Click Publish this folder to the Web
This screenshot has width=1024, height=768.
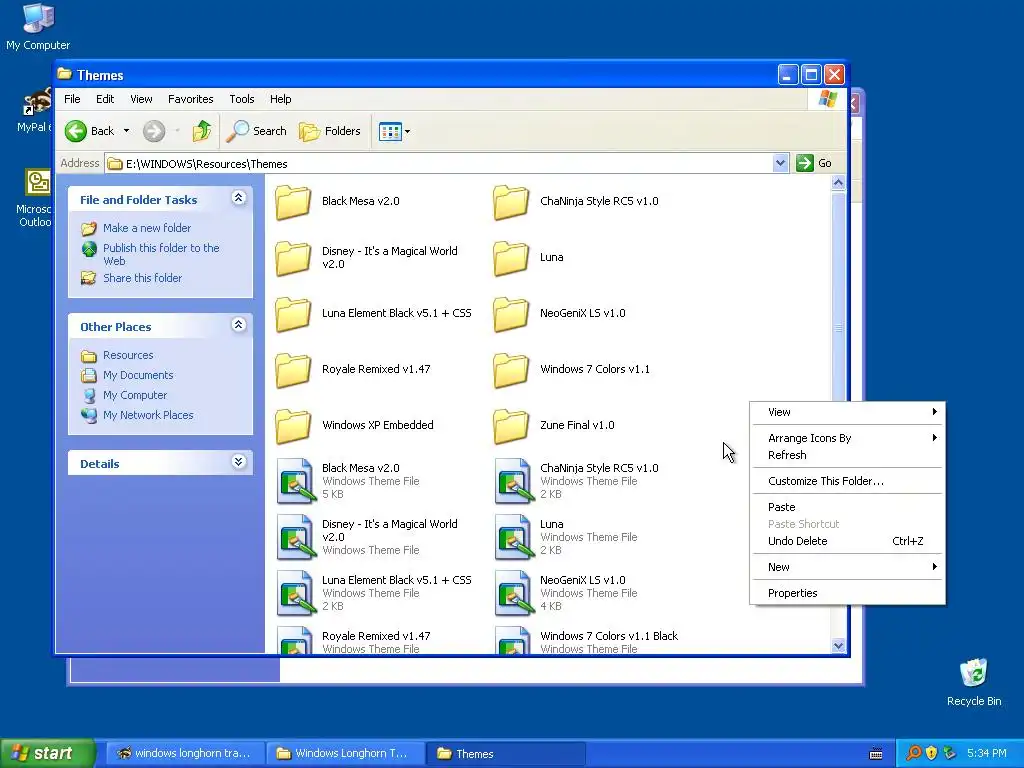[x=161, y=255]
